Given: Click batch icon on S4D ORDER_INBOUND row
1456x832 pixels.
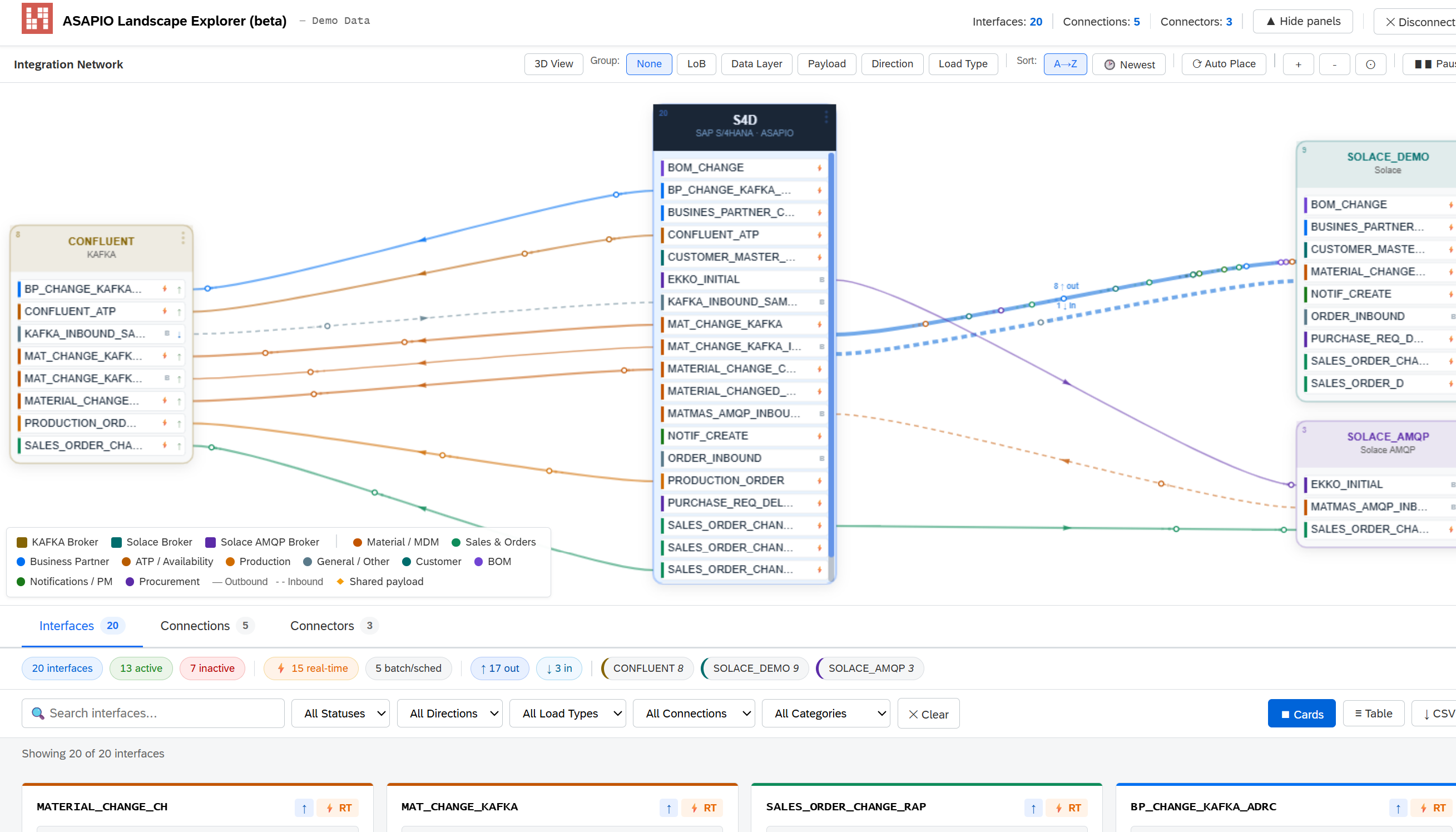Looking at the screenshot, I should [822, 458].
